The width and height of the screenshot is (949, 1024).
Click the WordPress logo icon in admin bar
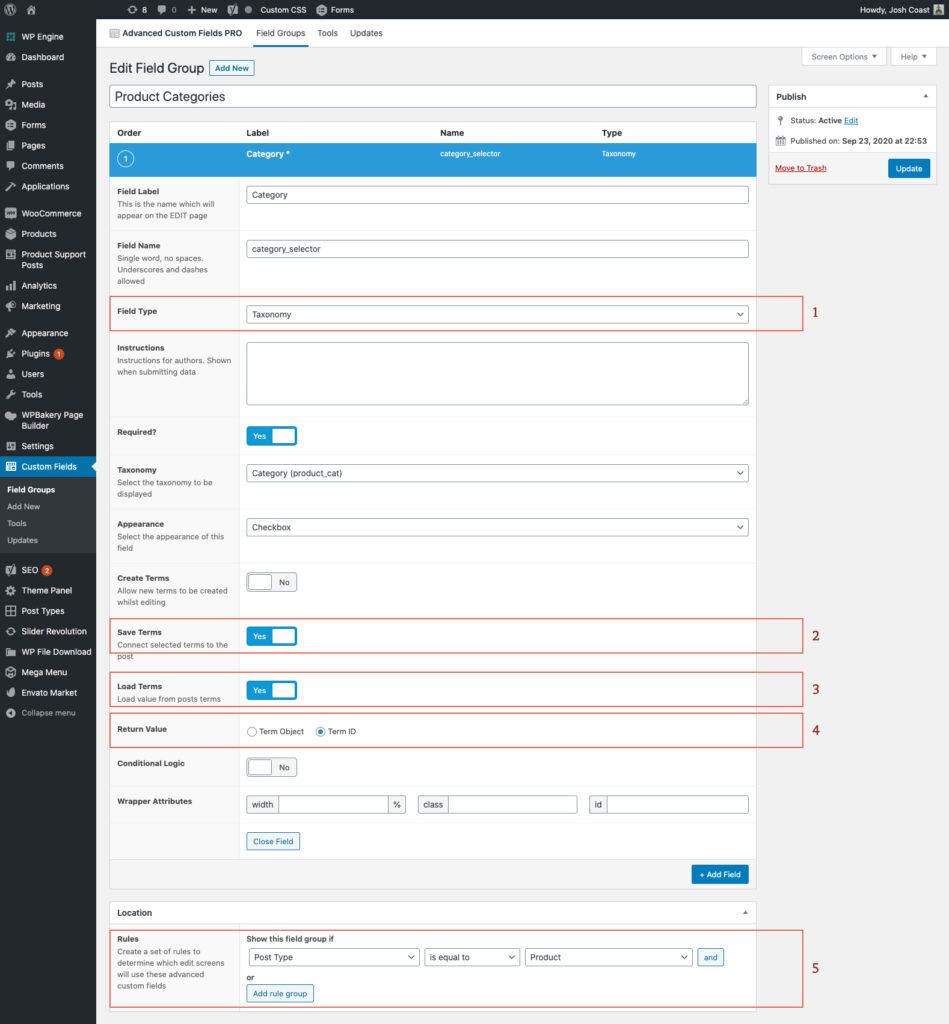tap(10, 10)
